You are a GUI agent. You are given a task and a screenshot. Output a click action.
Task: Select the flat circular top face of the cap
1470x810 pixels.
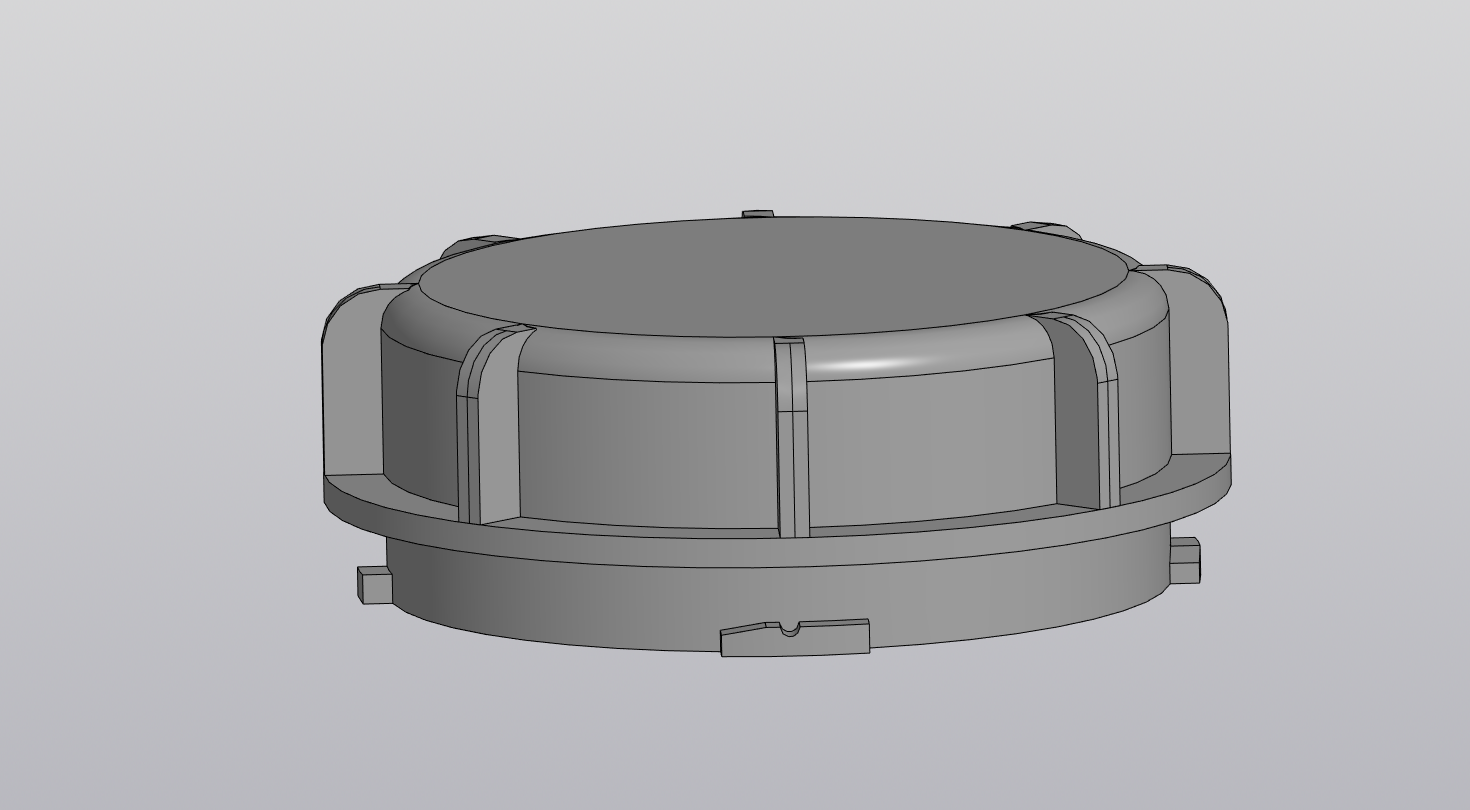775,276
